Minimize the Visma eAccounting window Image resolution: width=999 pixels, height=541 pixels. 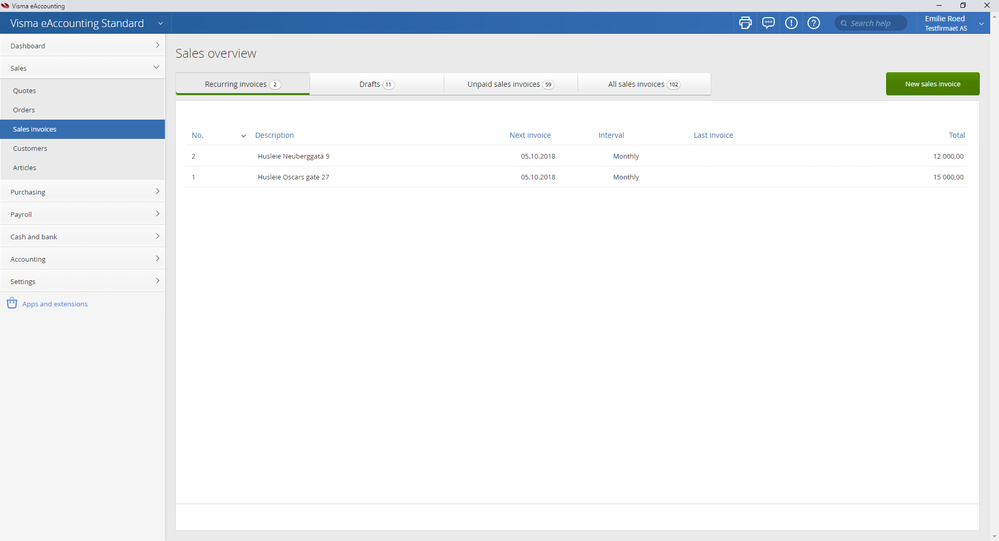[x=938, y=5]
